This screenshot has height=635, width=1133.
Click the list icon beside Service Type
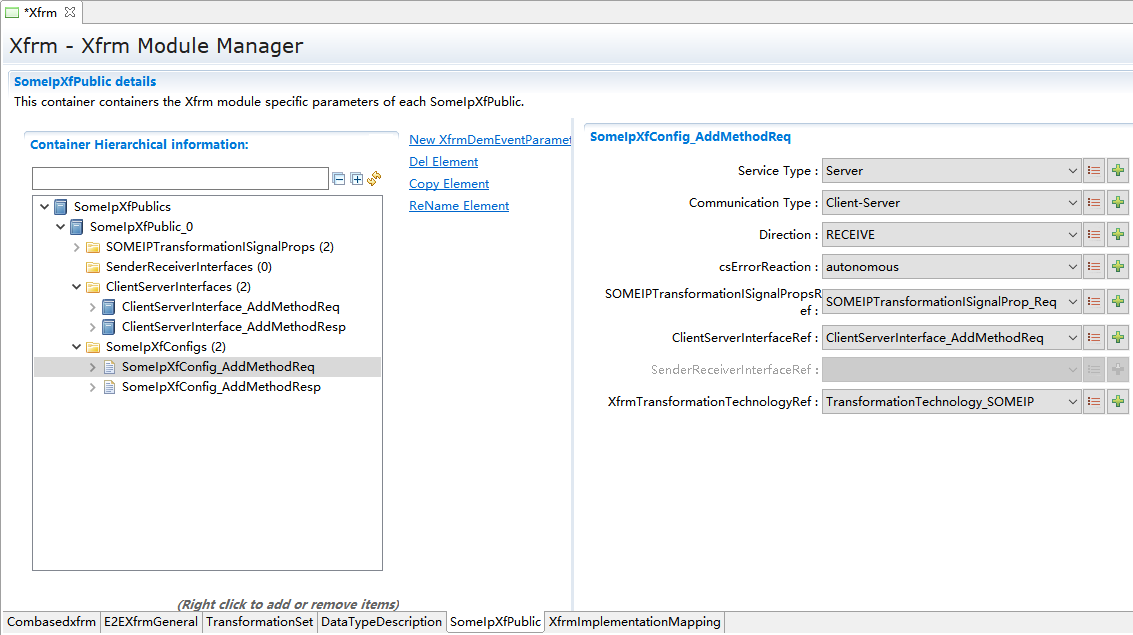point(1094,171)
